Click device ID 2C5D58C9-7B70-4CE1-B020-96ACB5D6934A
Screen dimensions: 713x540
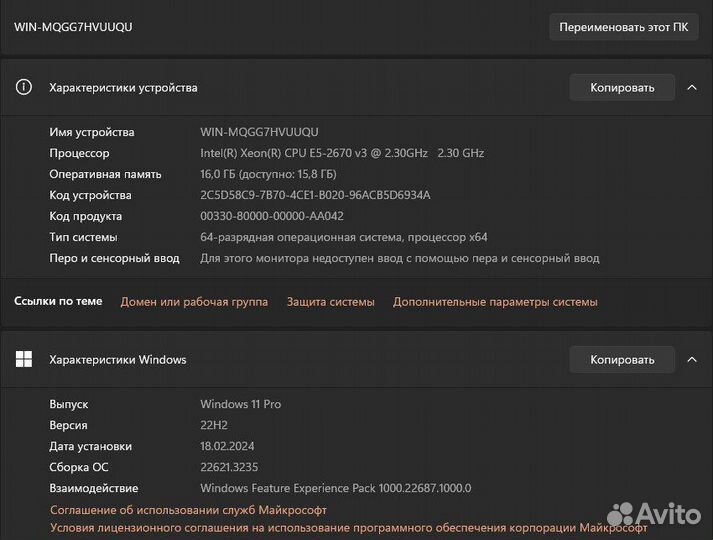(315, 195)
